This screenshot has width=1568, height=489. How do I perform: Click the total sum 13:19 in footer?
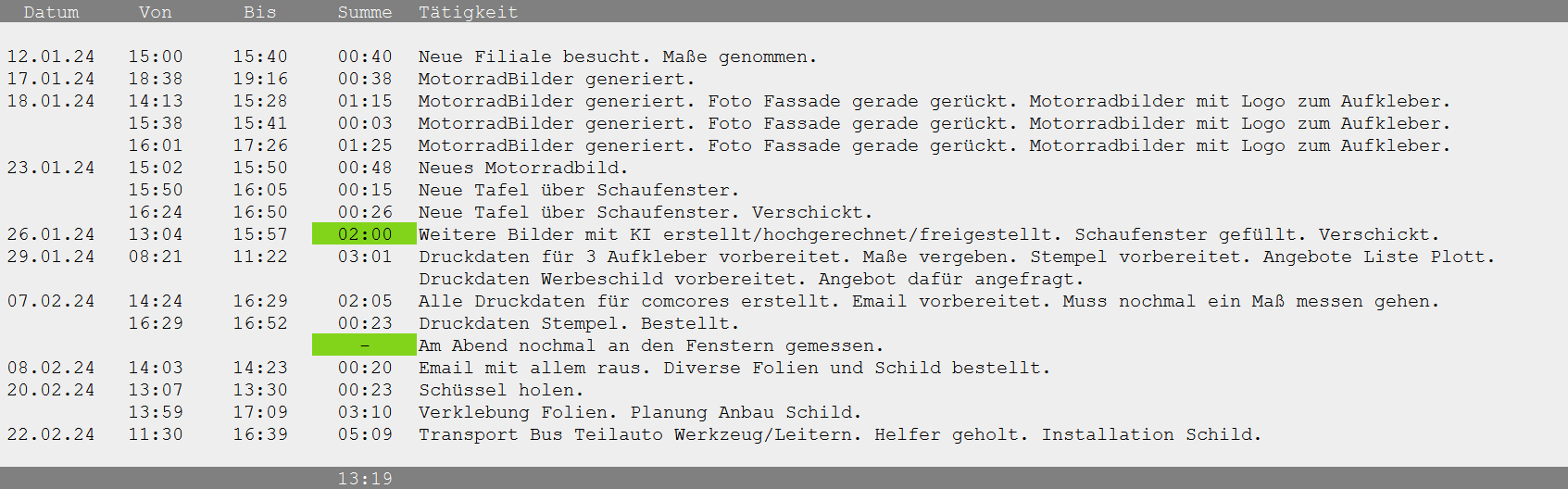pyautogui.click(x=365, y=479)
